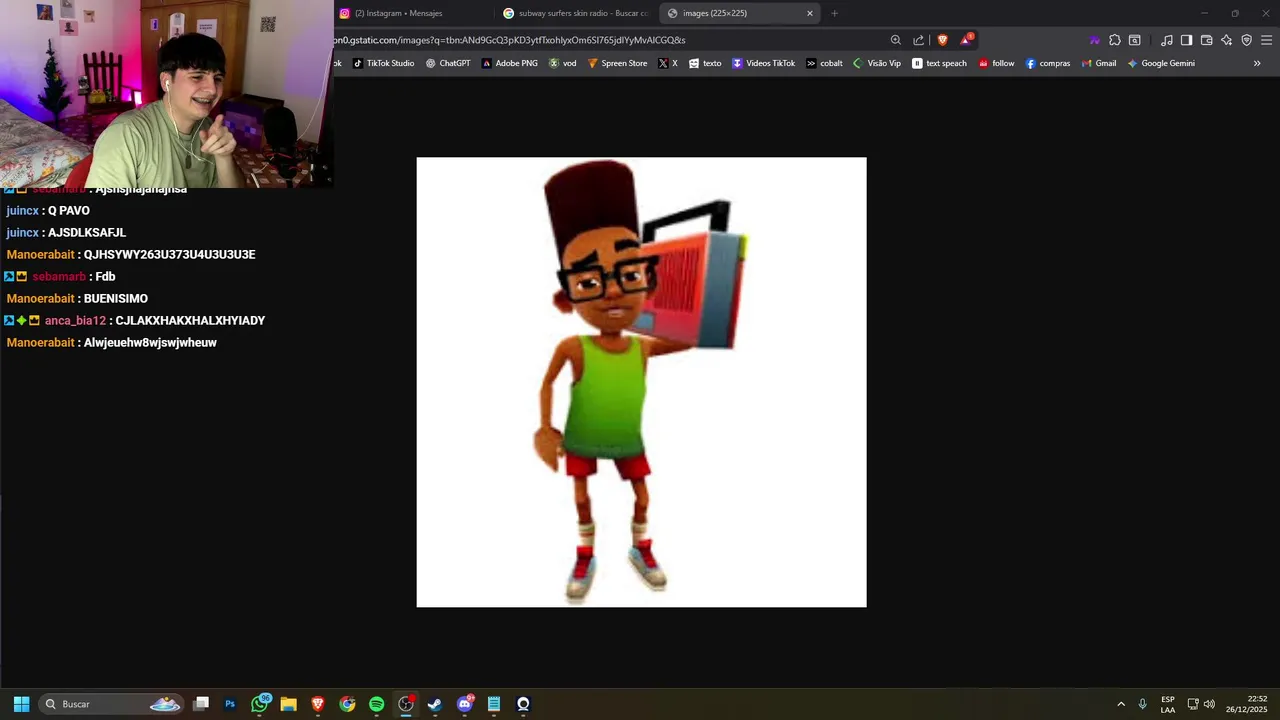Open the ChatGPT bookmark
This screenshot has width=1280, height=720.
point(447,63)
